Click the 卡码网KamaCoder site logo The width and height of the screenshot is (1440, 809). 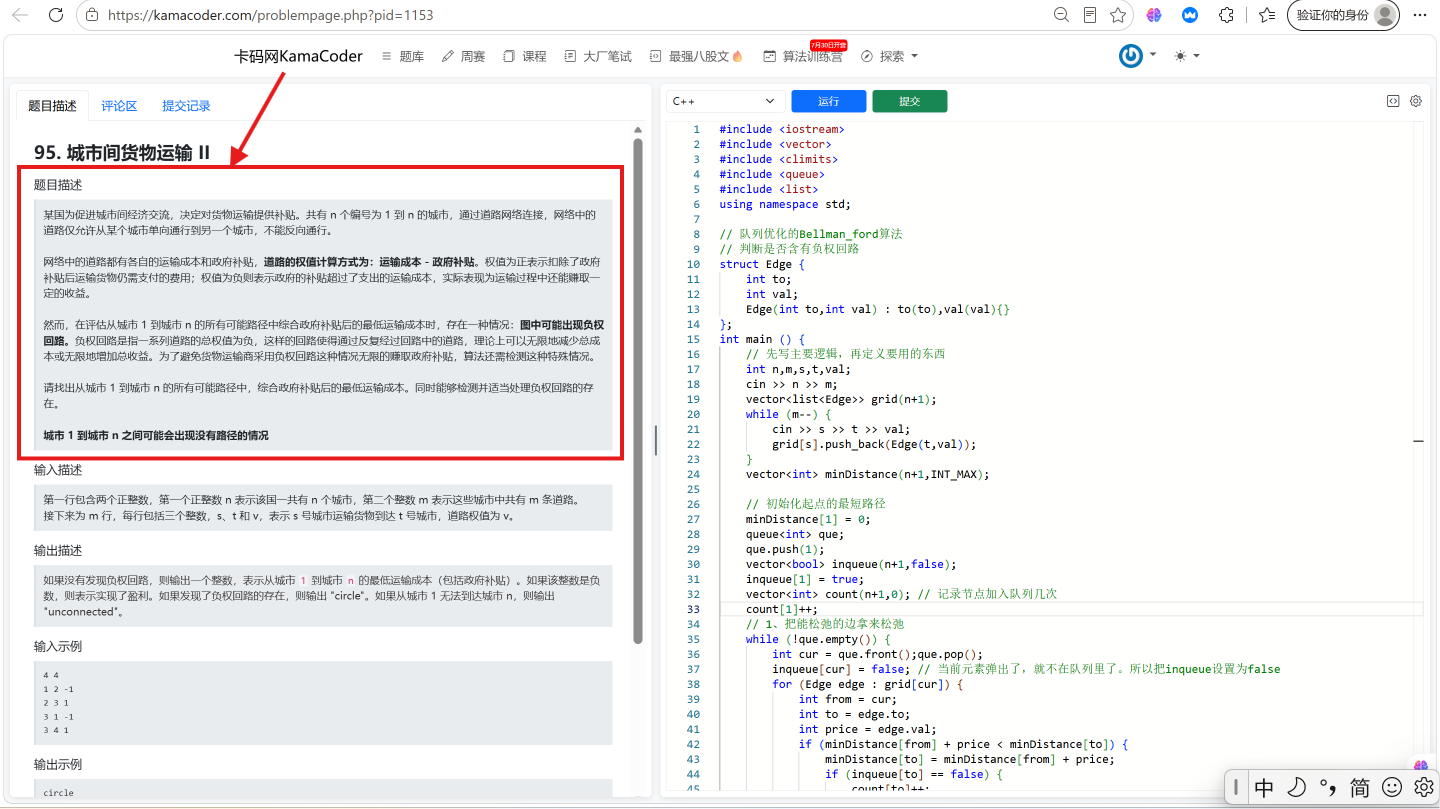(x=298, y=56)
